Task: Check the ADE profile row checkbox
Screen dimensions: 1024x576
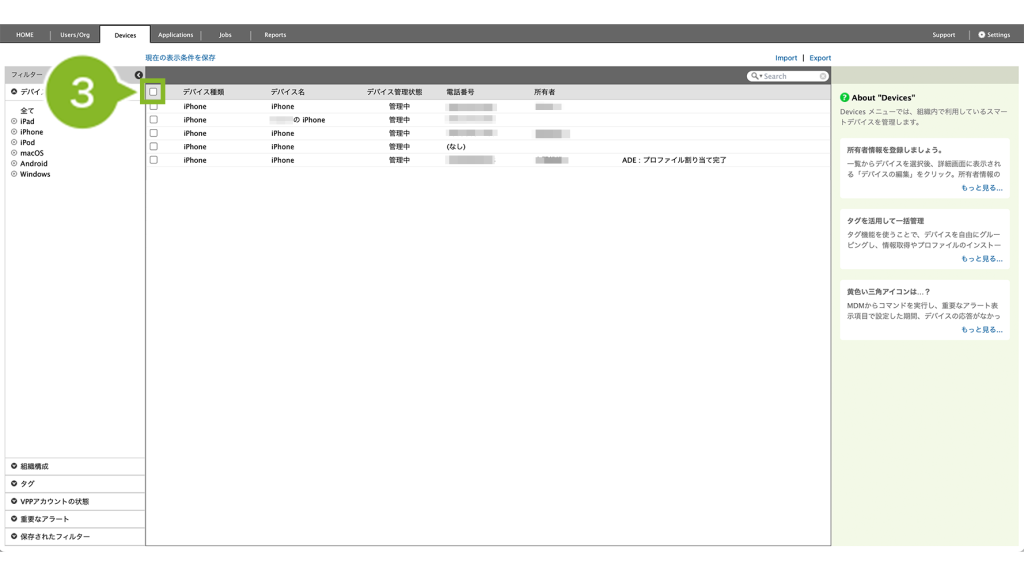Action: (x=153, y=160)
